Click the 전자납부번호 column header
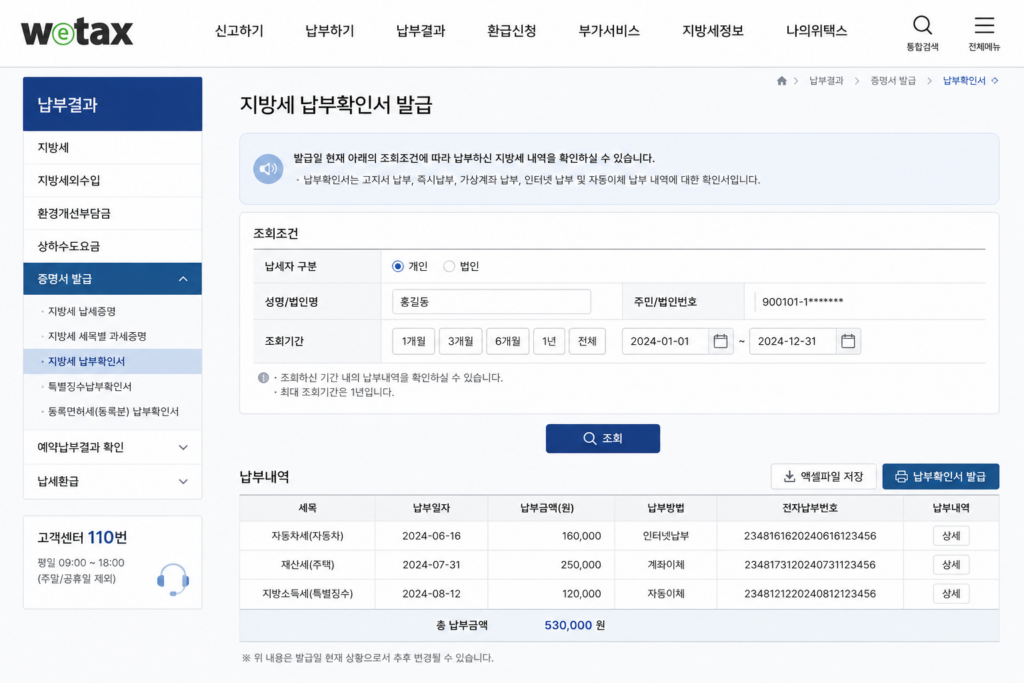 click(810, 508)
